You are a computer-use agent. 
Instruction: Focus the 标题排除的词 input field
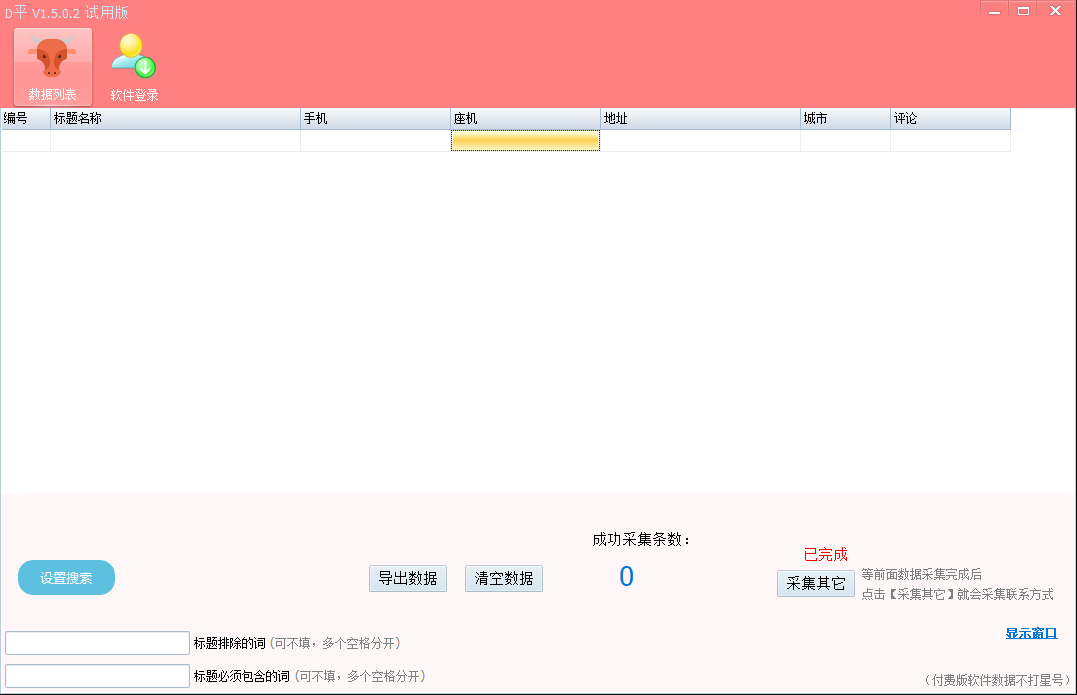pyautogui.click(x=97, y=643)
